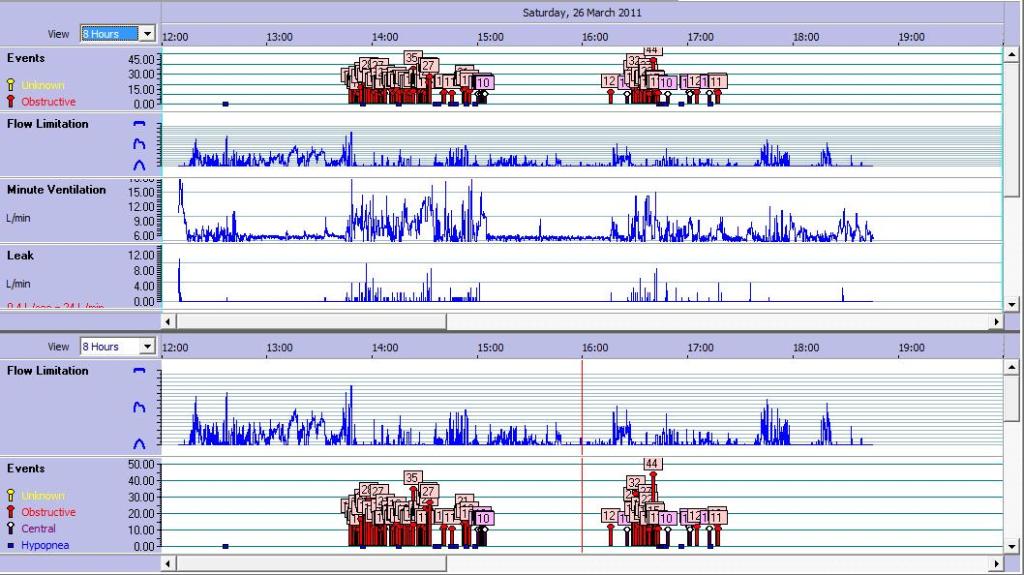Click the Unknown event icon in bottom legend
Image resolution: width=1024 pixels, height=575 pixels.
pyautogui.click(x=11, y=496)
